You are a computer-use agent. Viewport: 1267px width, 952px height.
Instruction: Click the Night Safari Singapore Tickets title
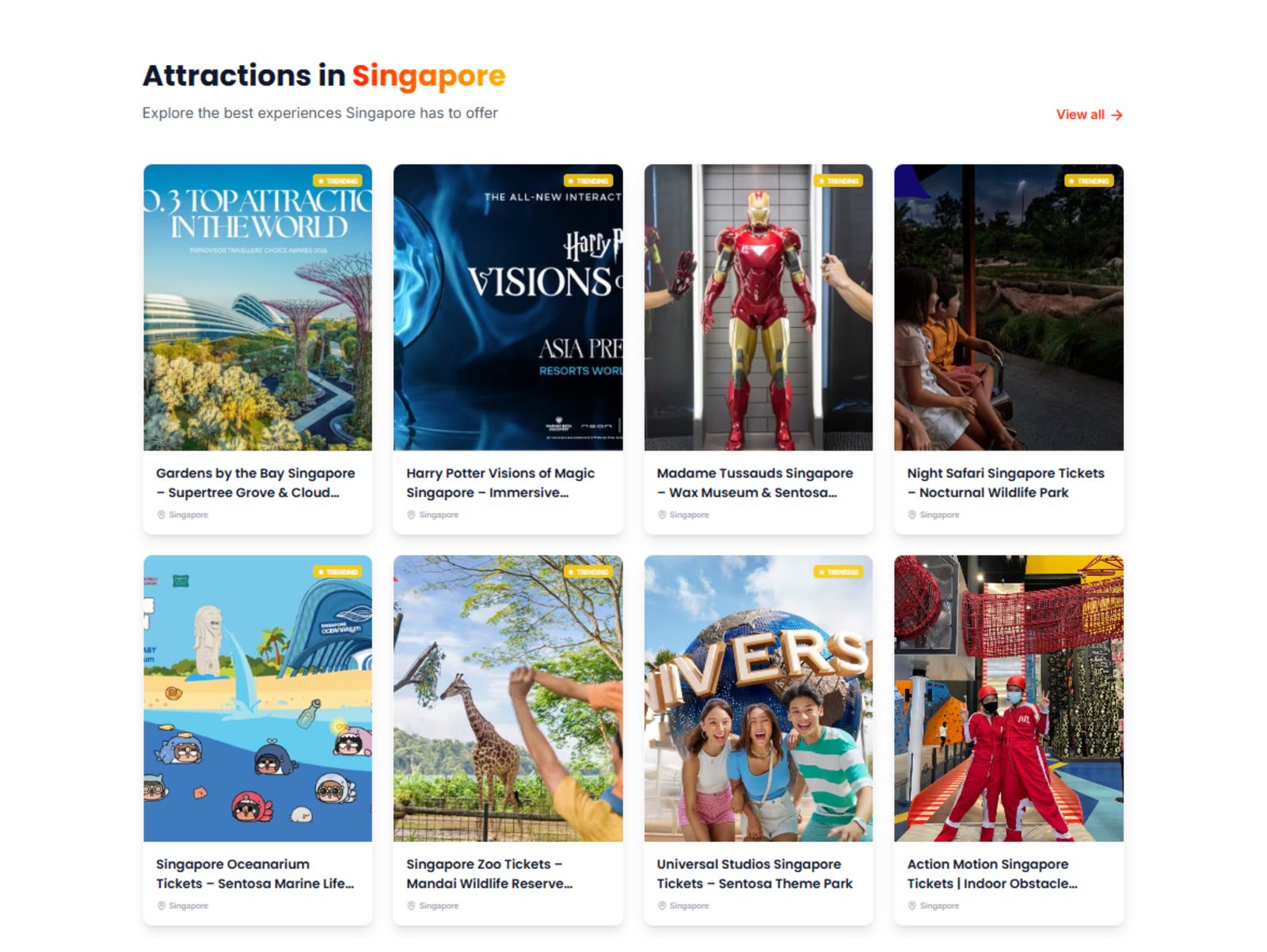tap(1006, 482)
